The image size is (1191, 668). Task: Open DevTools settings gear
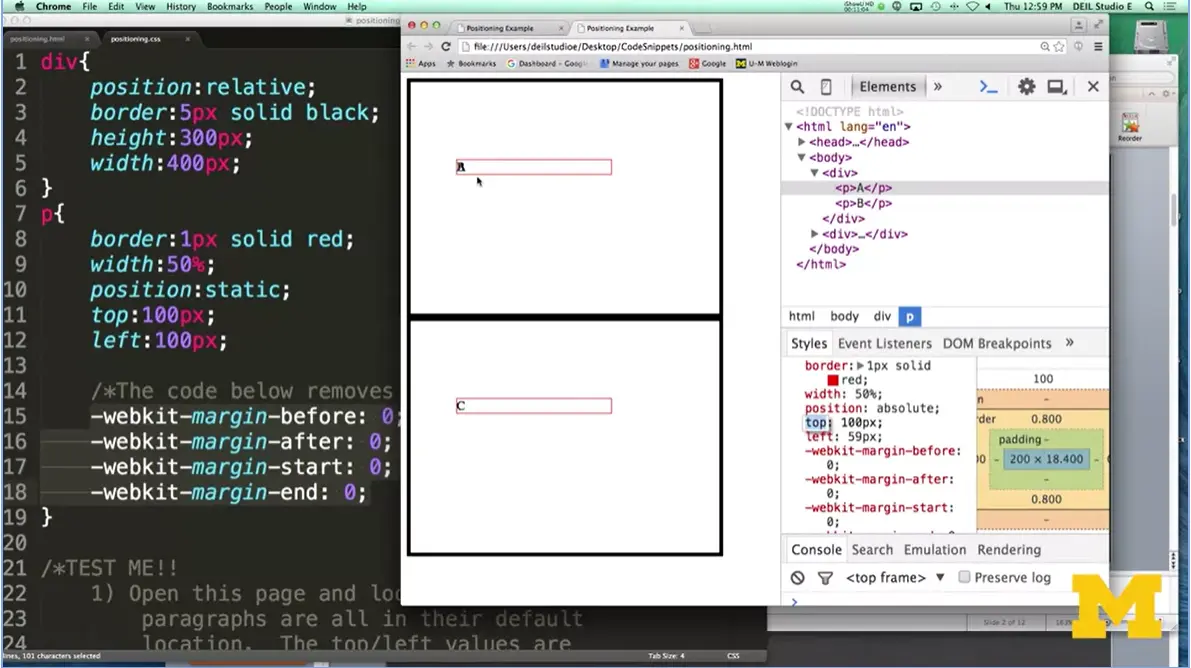1026,87
